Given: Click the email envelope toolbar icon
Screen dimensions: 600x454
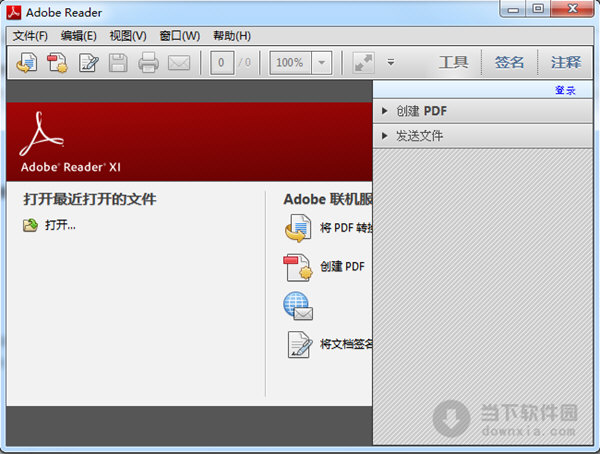Looking at the screenshot, I should pyautogui.click(x=179, y=63).
